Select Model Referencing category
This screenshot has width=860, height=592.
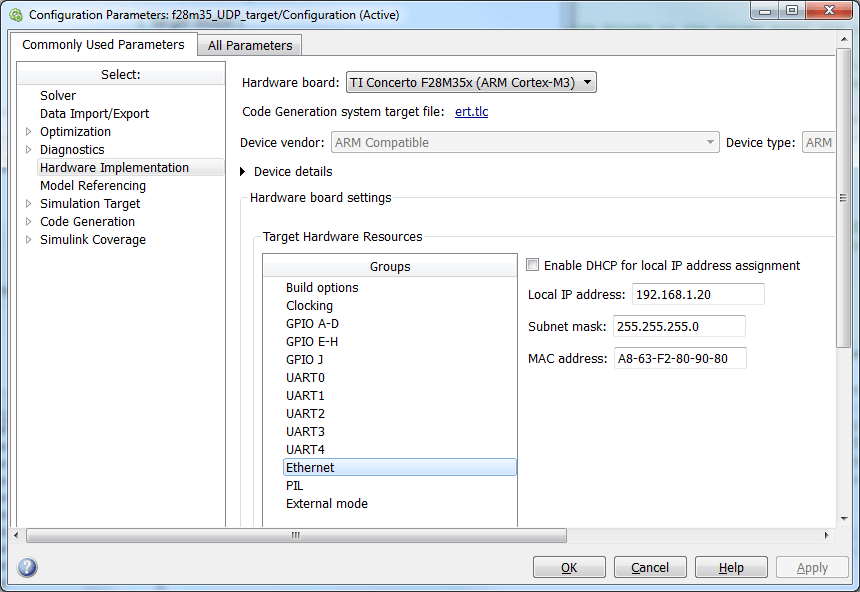(93, 185)
